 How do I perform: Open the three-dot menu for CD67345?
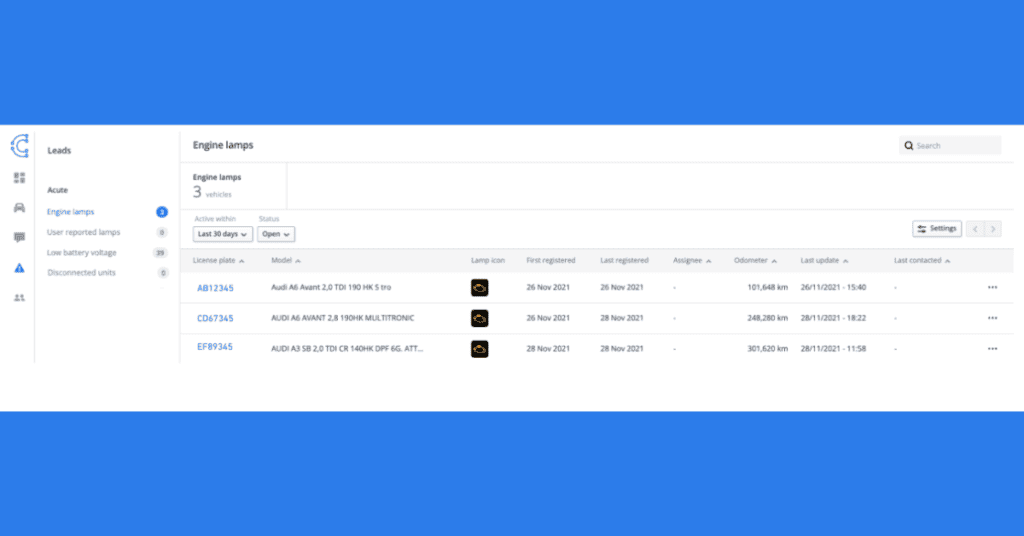click(x=992, y=318)
